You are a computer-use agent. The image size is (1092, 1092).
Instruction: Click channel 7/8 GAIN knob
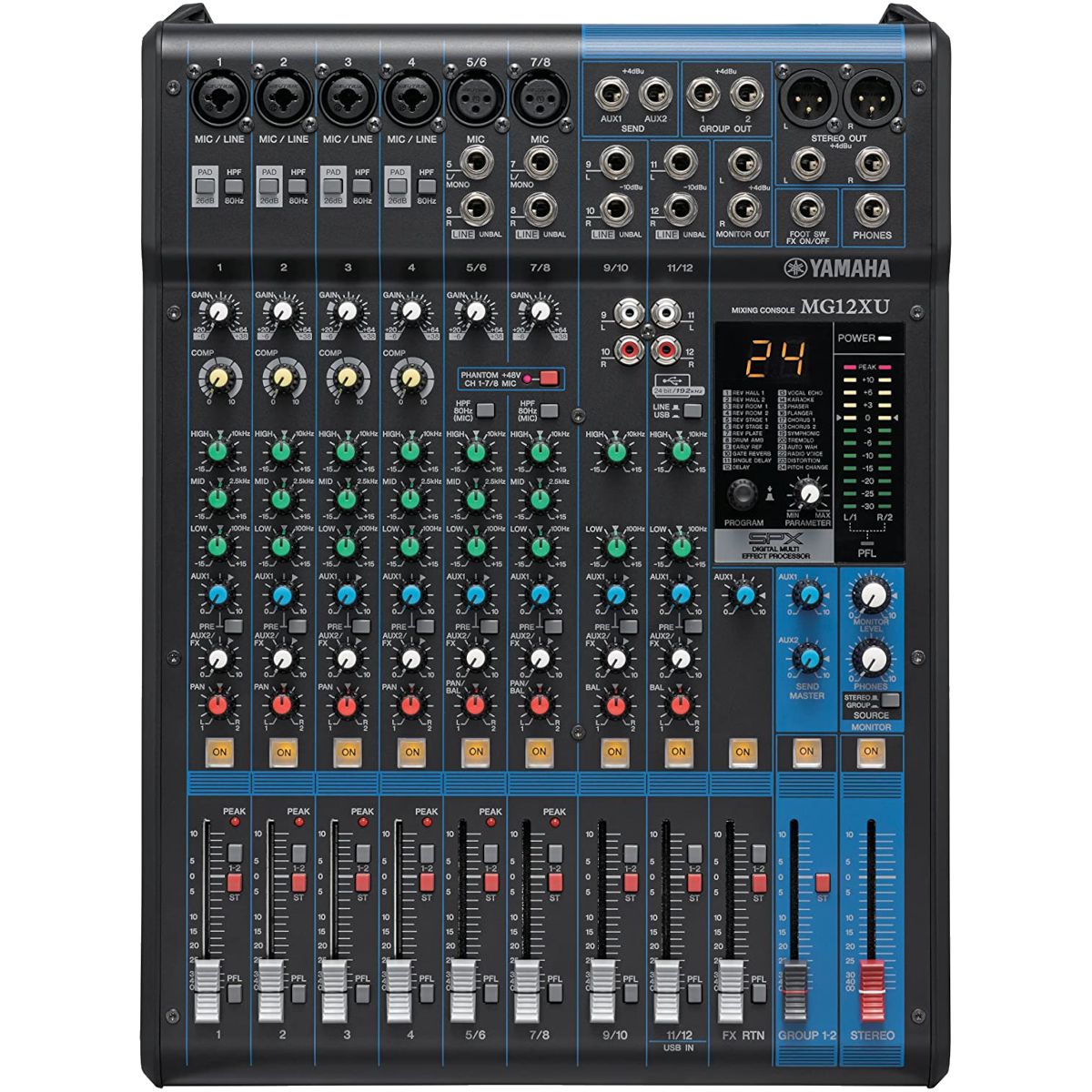(541, 312)
